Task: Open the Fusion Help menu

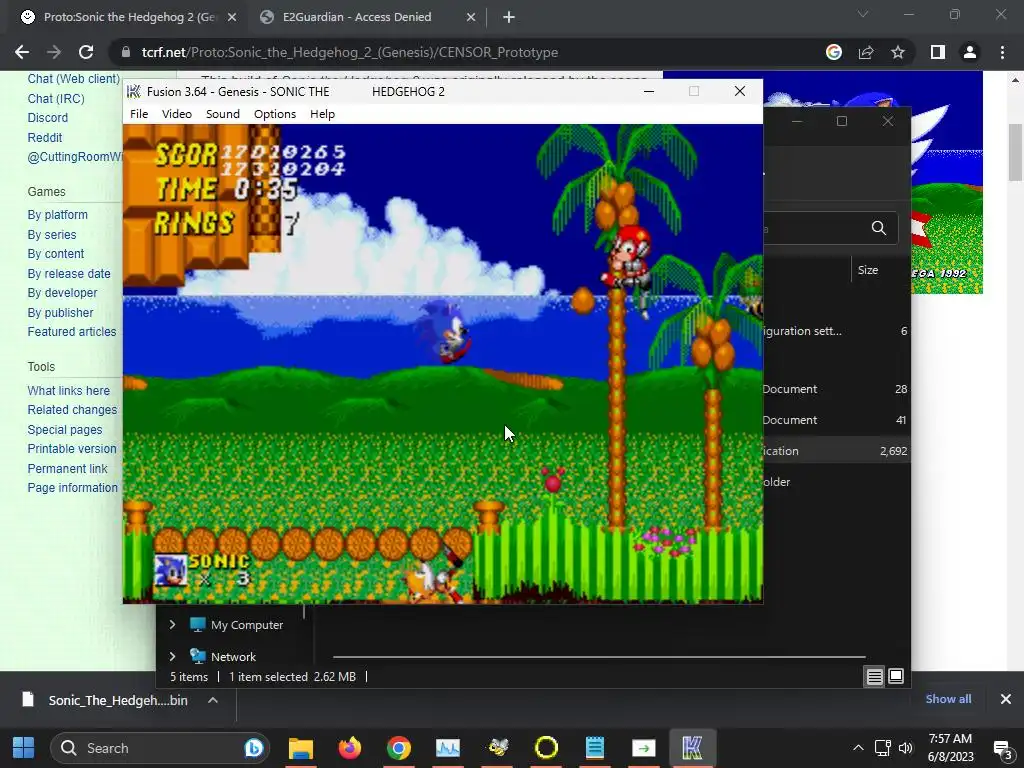Action: pyautogui.click(x=322, y=114)
